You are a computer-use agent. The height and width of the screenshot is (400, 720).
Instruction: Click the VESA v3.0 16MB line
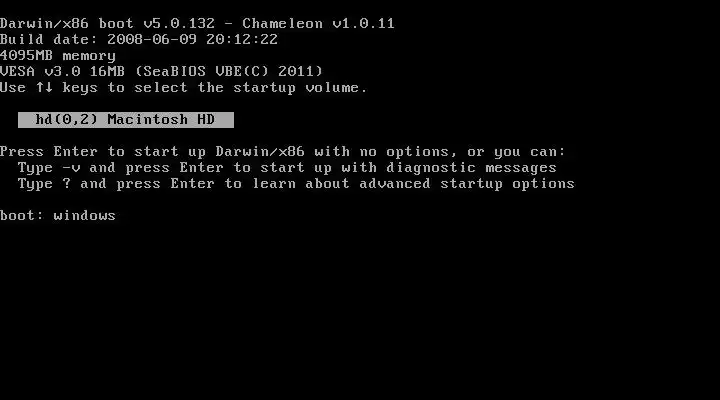[x=161, y=72]
